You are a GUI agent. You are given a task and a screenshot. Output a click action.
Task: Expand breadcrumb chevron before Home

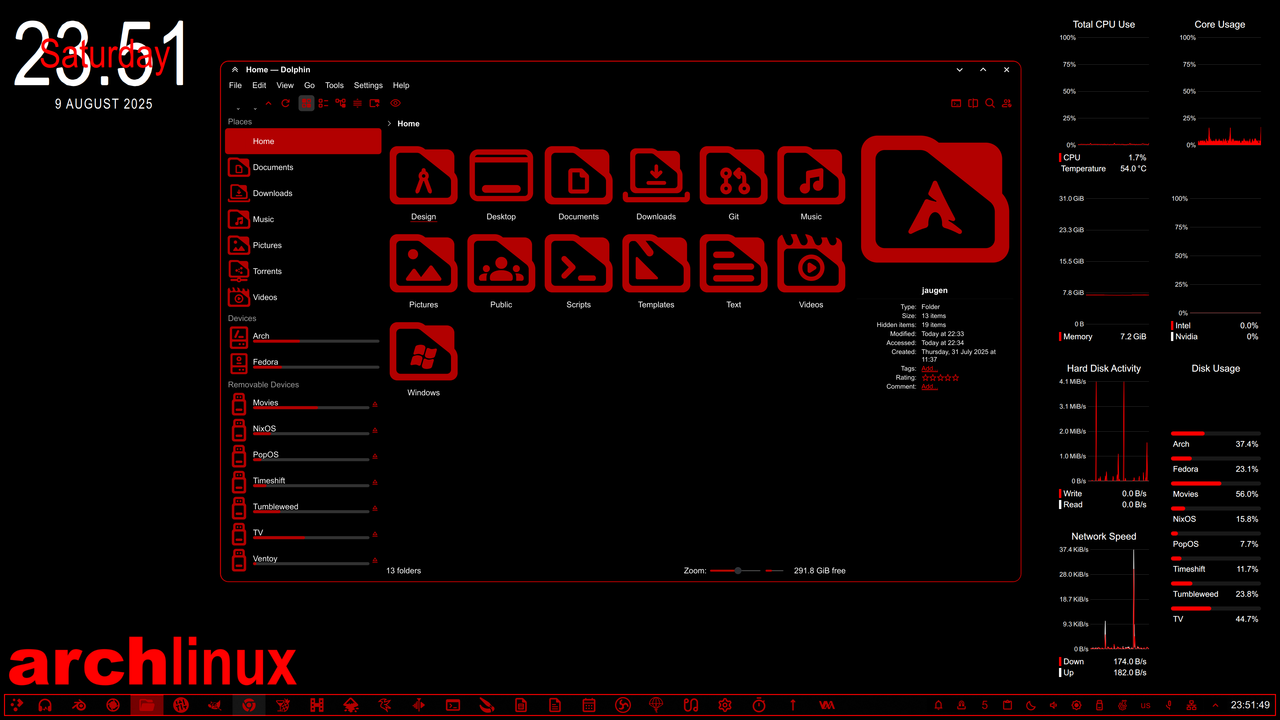390,124
